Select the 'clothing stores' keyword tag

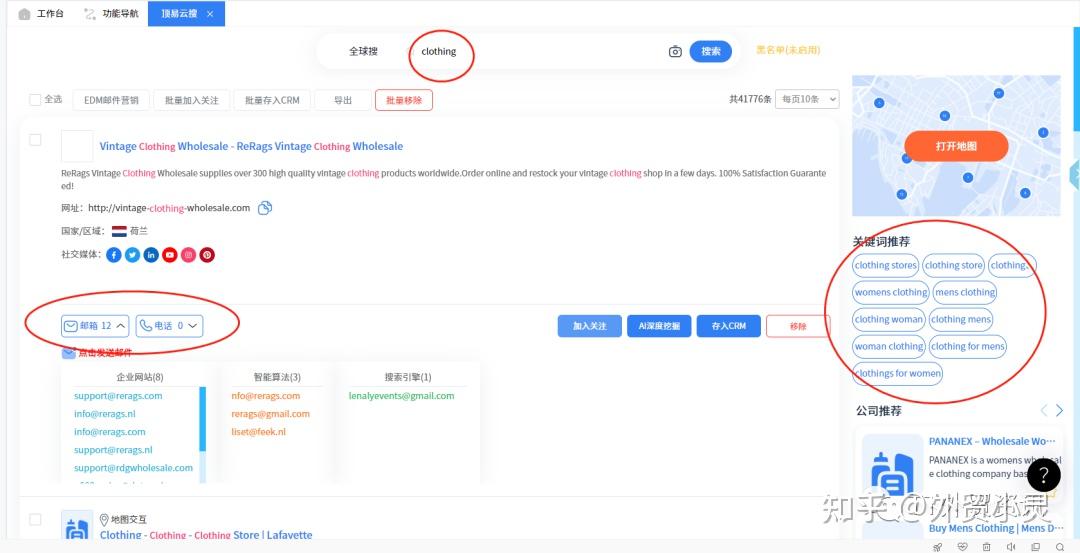(x=886, y=265)
